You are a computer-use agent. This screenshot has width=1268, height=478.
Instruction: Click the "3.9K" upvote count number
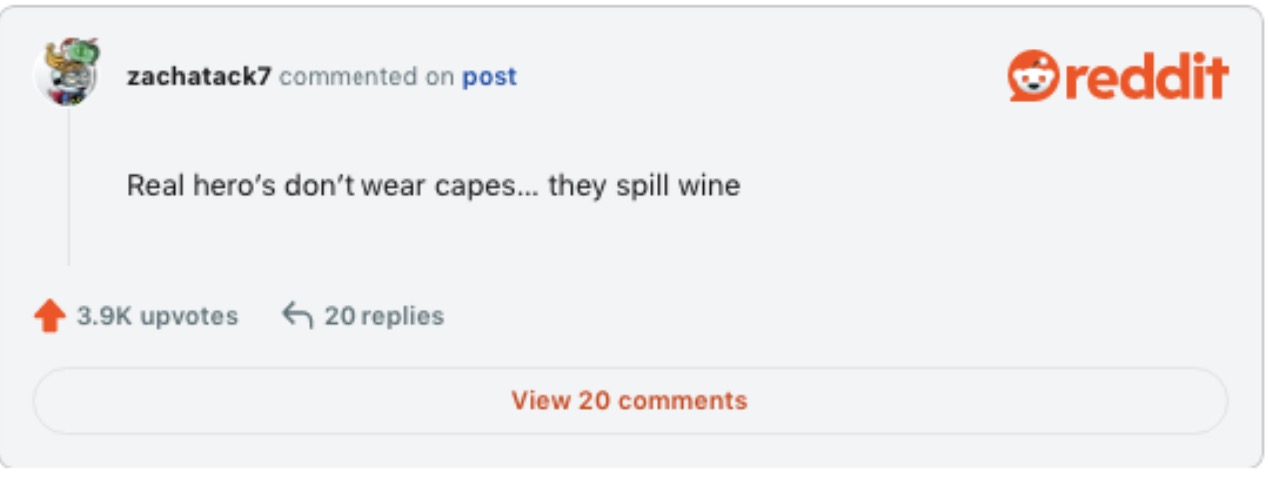point(104,316)
